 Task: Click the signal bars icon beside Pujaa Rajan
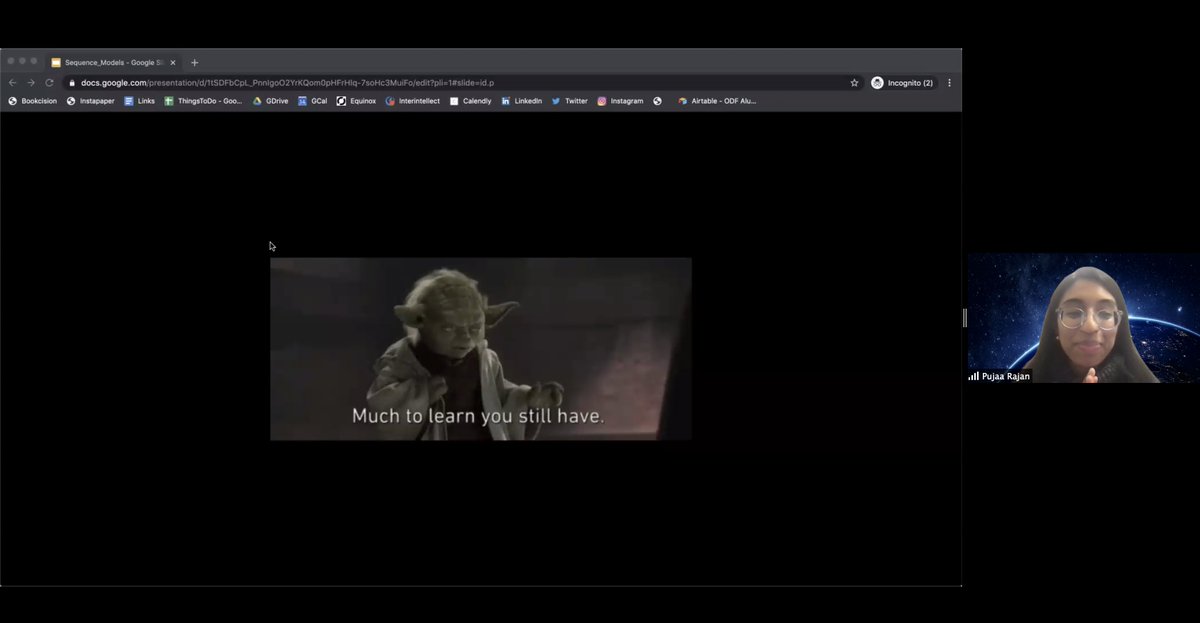(x=973, y=376)
